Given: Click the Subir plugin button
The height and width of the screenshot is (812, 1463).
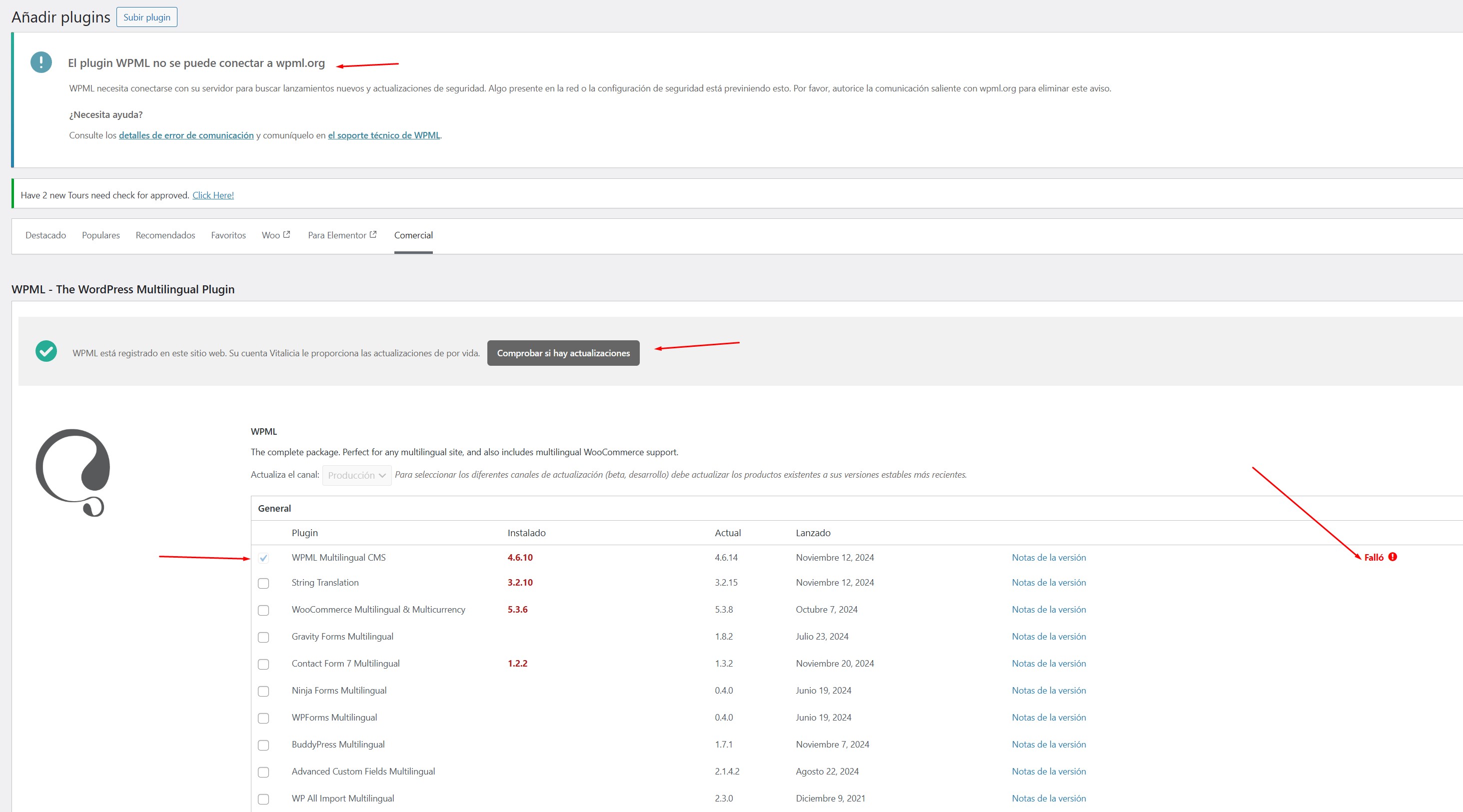Looking at the screenshot, I should tap(146, 17).
